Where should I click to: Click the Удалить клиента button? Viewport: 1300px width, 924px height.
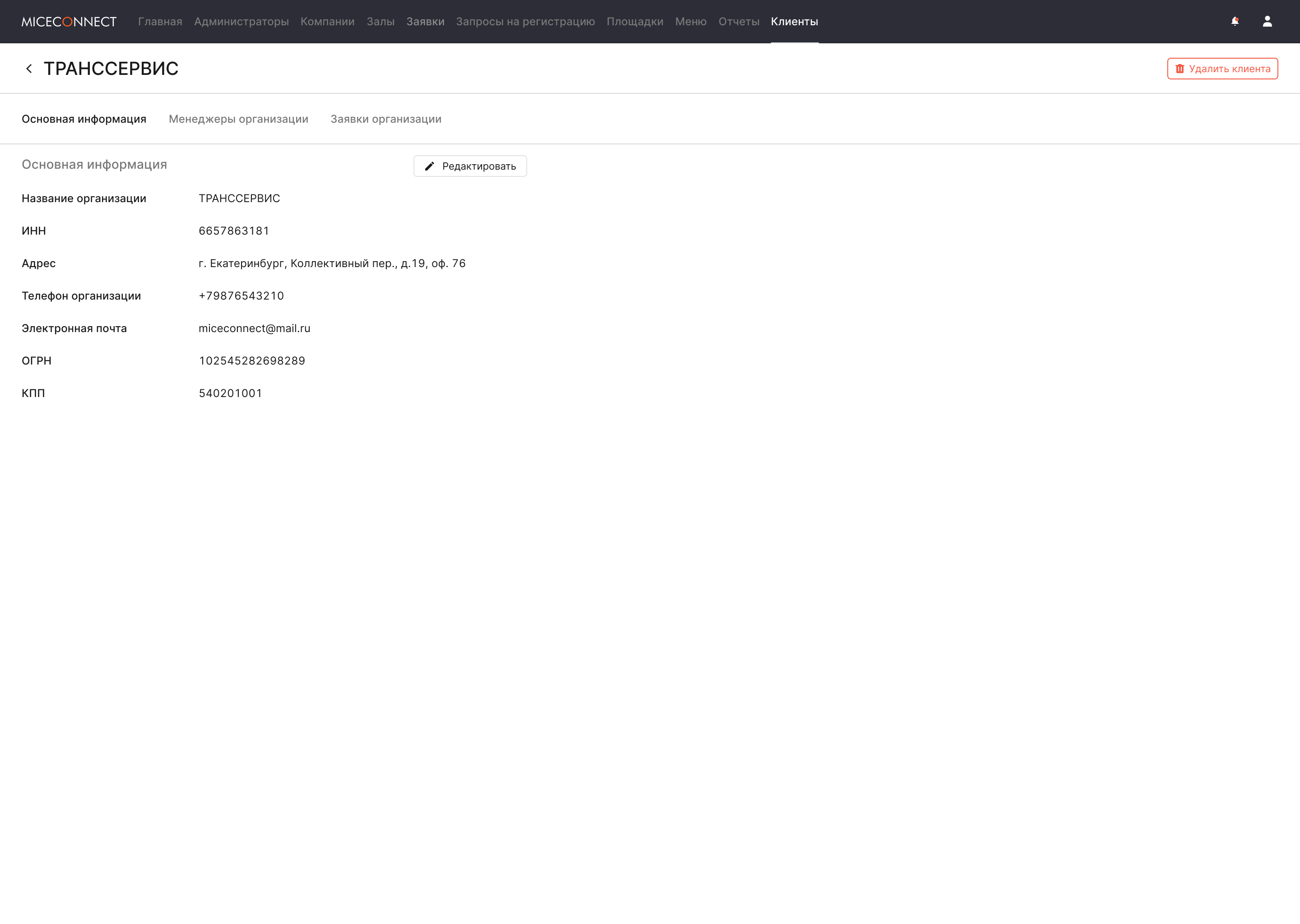1222,69
